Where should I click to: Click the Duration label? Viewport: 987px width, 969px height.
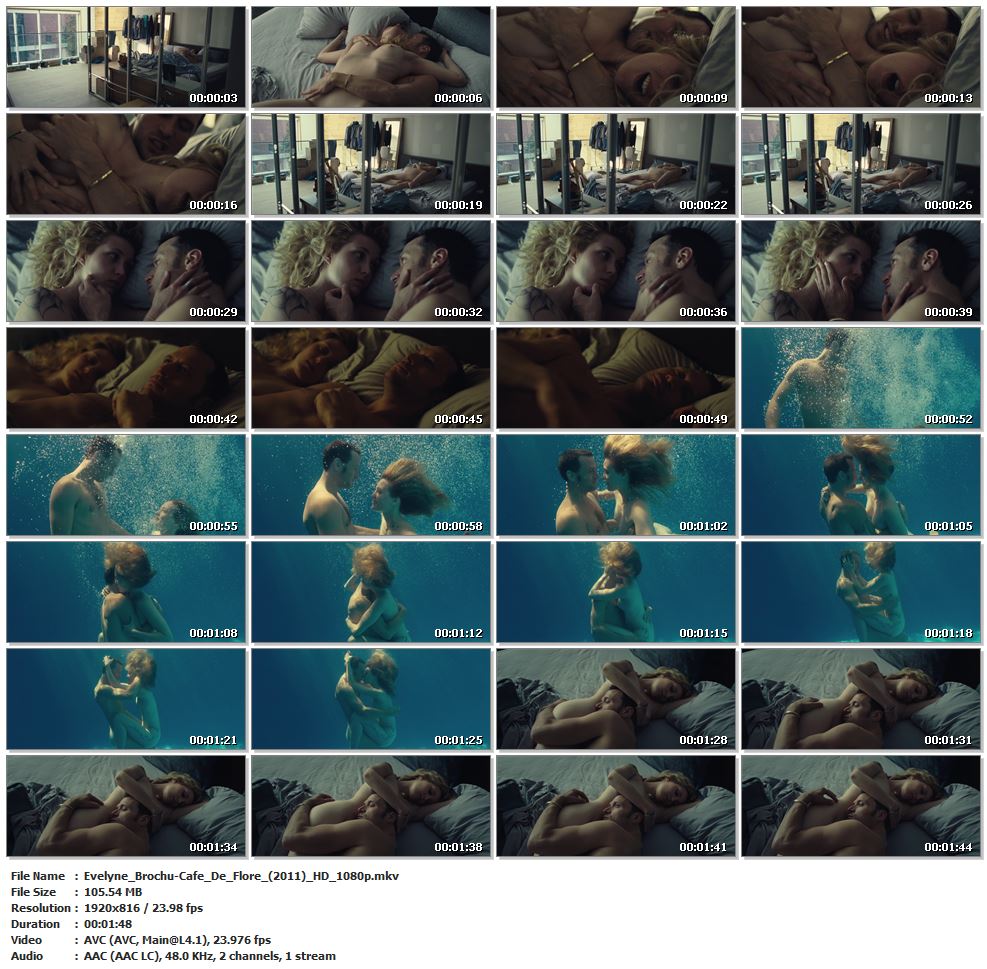pyautogui.click(x=35, y=924)
